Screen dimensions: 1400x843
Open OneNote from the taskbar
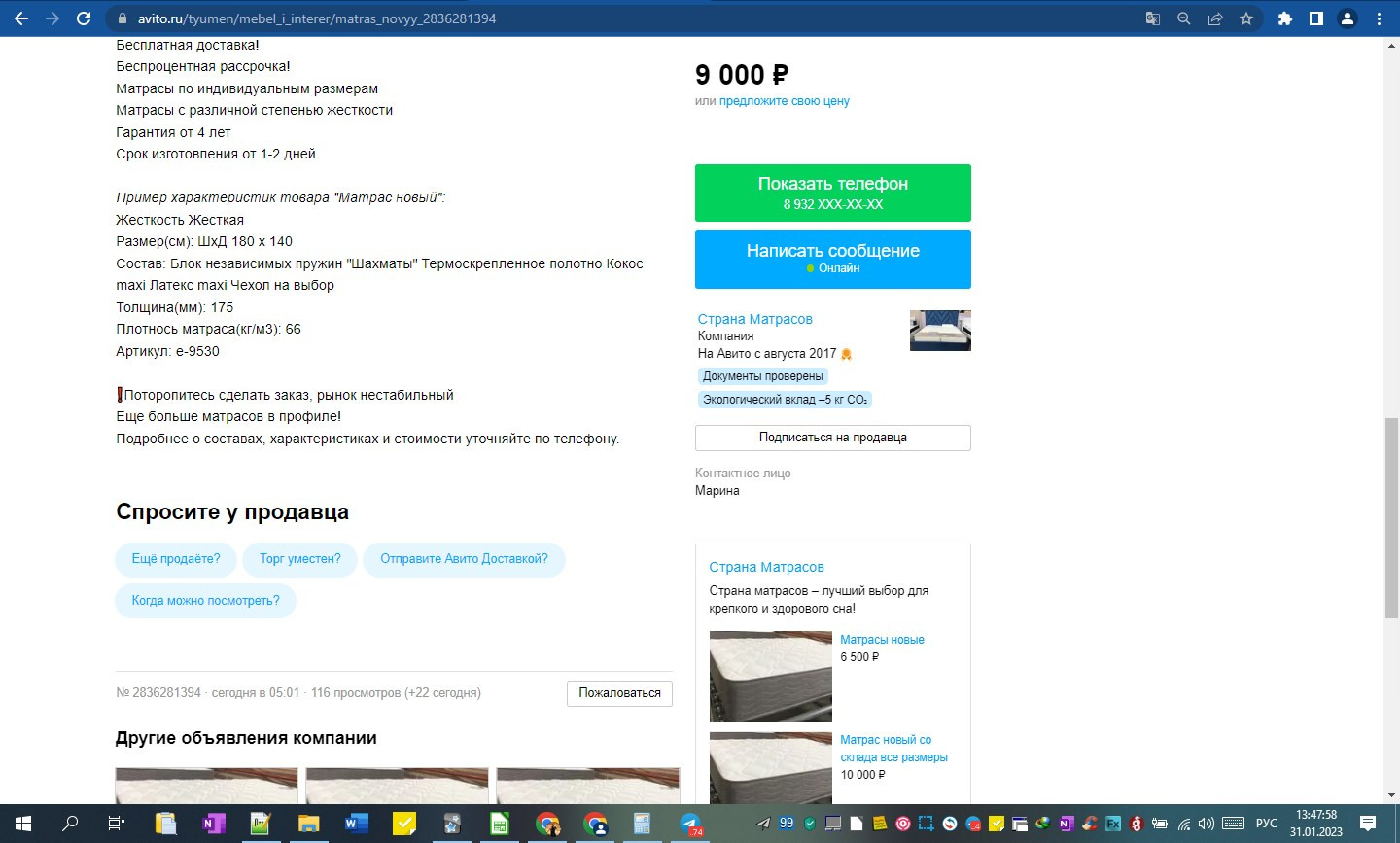pyautogui.click(x=213, y=824)
